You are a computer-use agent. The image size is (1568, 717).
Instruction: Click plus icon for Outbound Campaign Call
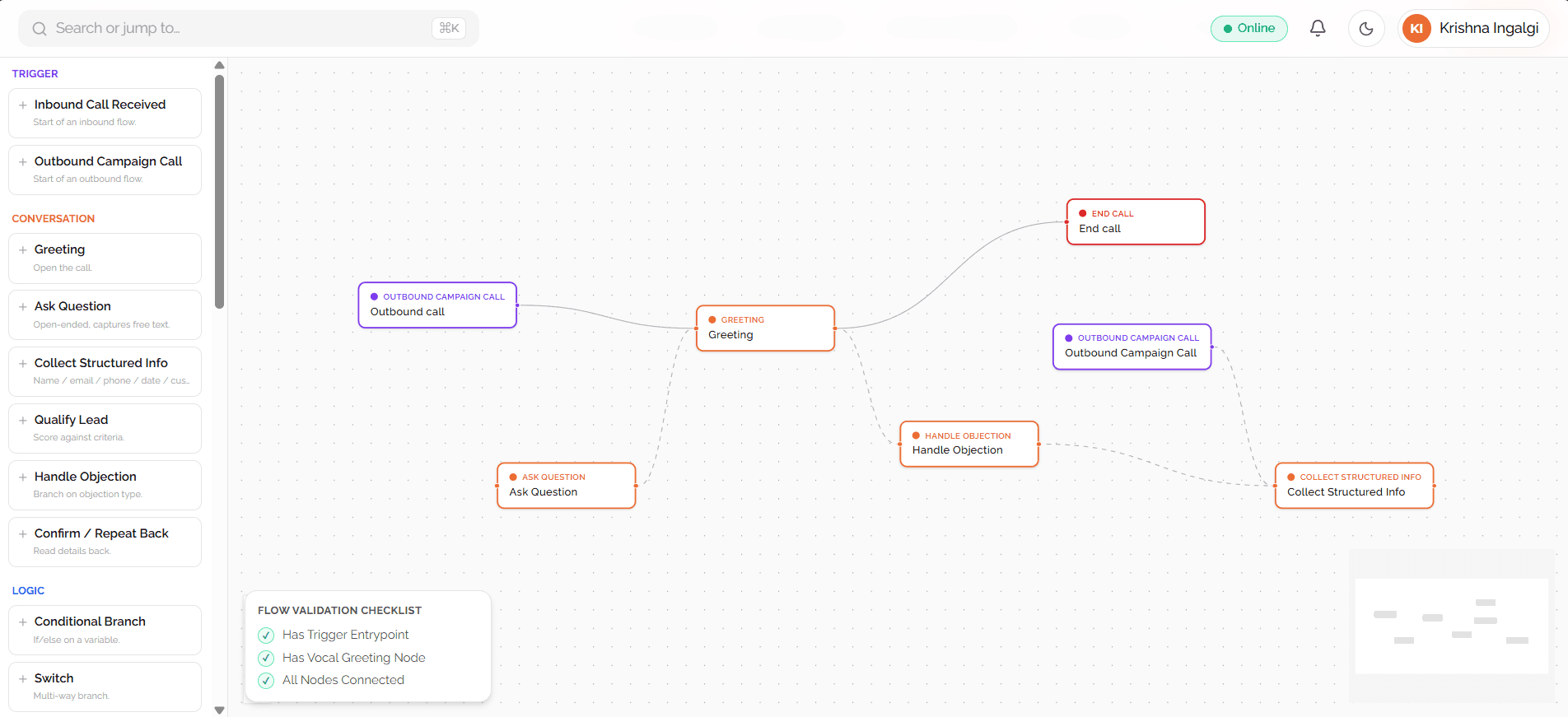point(23,162)
